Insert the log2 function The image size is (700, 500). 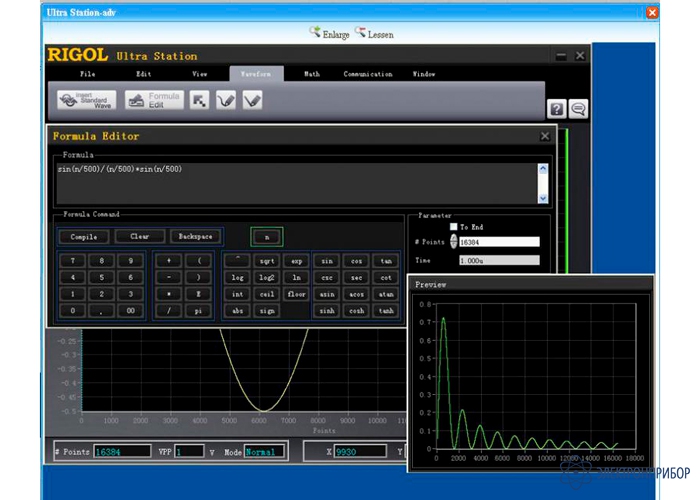coord(267,278)
